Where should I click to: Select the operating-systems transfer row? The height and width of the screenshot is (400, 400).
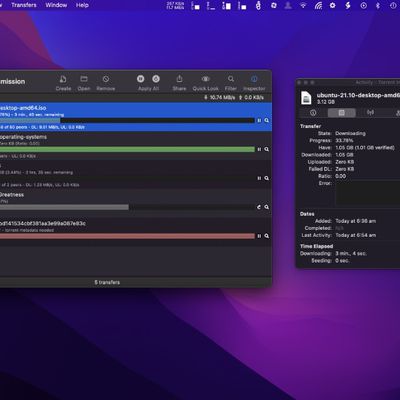click(136, 146)
